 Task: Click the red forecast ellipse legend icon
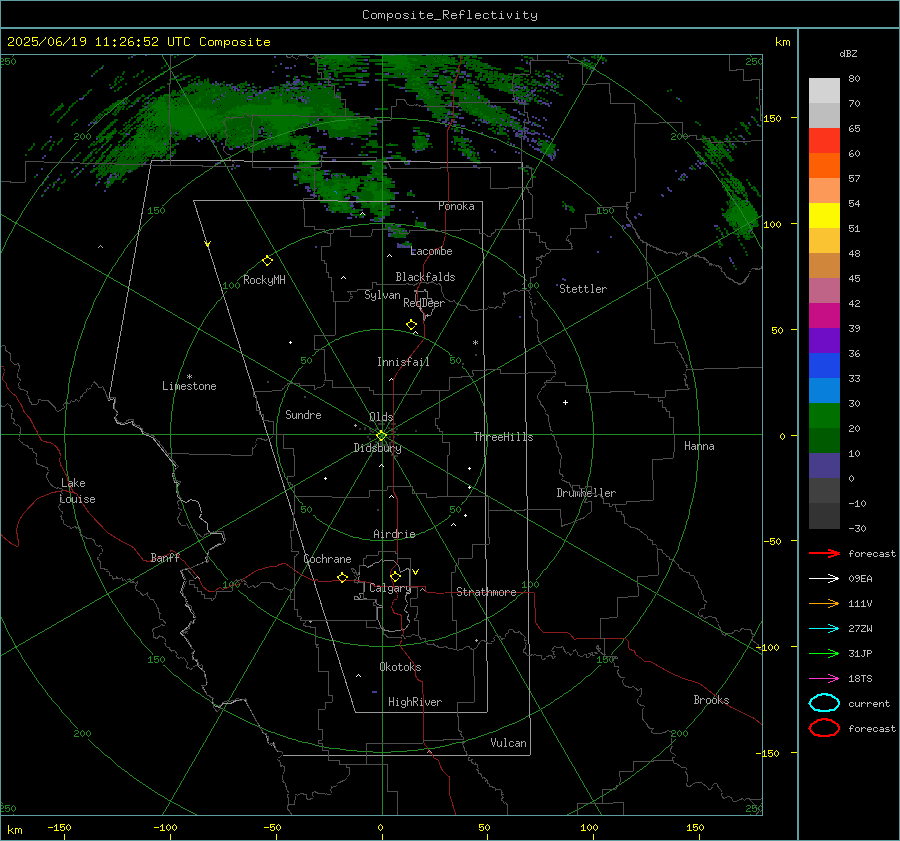tap(824, 728)
